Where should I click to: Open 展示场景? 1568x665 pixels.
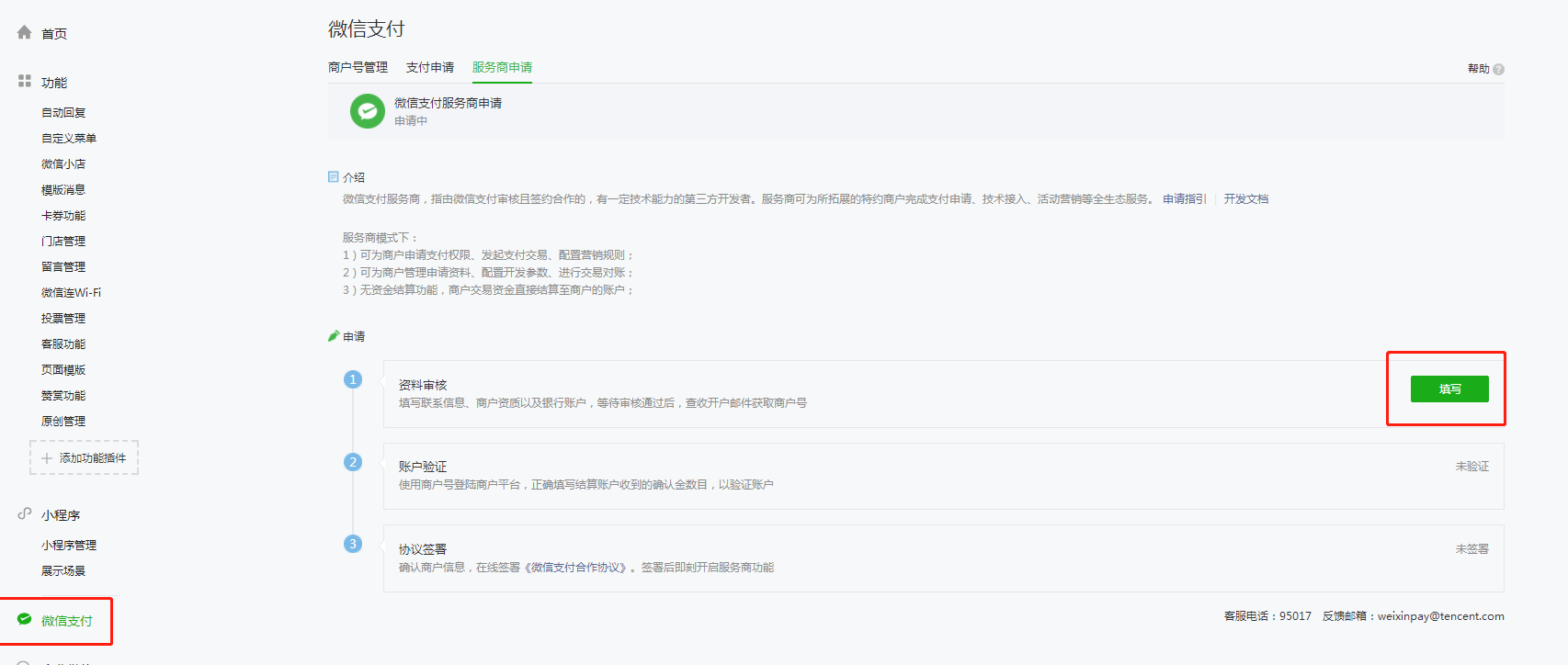coord(63,570)
